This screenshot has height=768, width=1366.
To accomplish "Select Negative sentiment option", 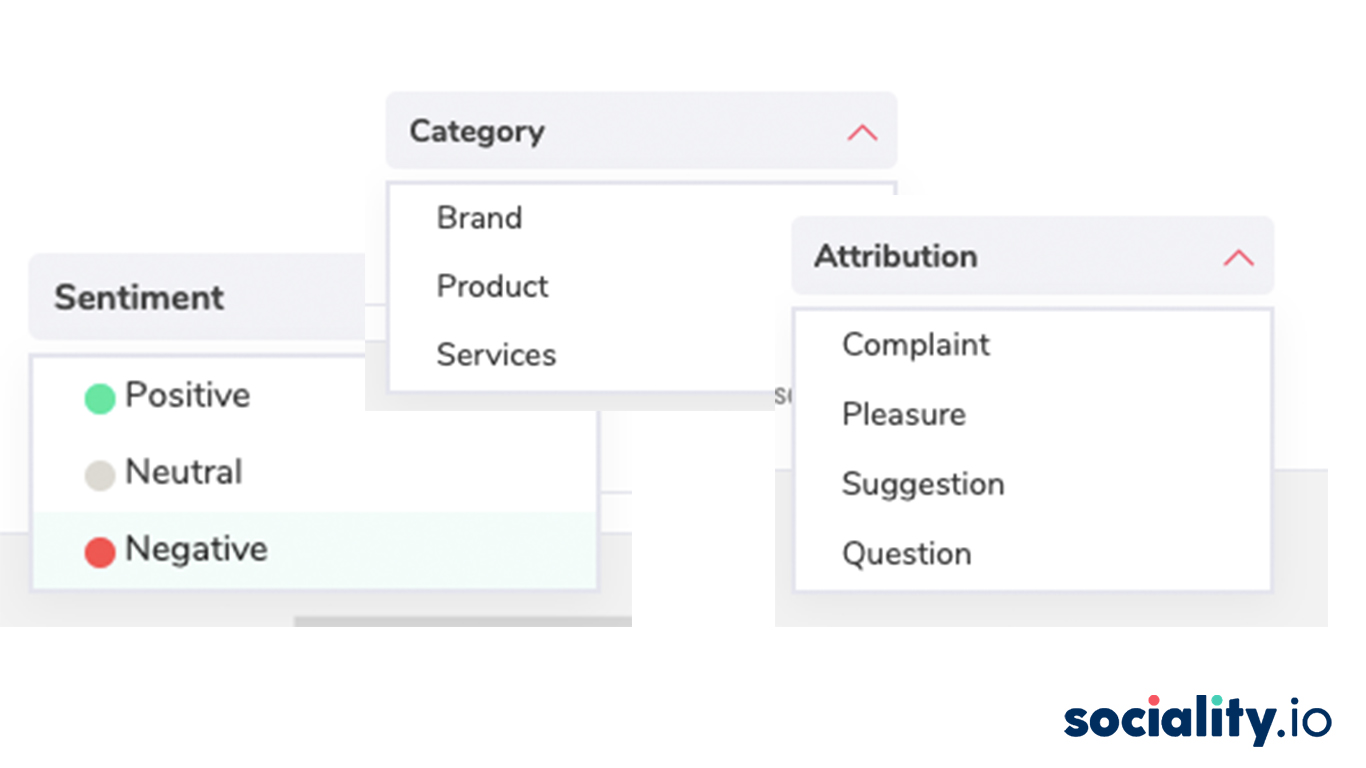I will click(x=197, y=549).
